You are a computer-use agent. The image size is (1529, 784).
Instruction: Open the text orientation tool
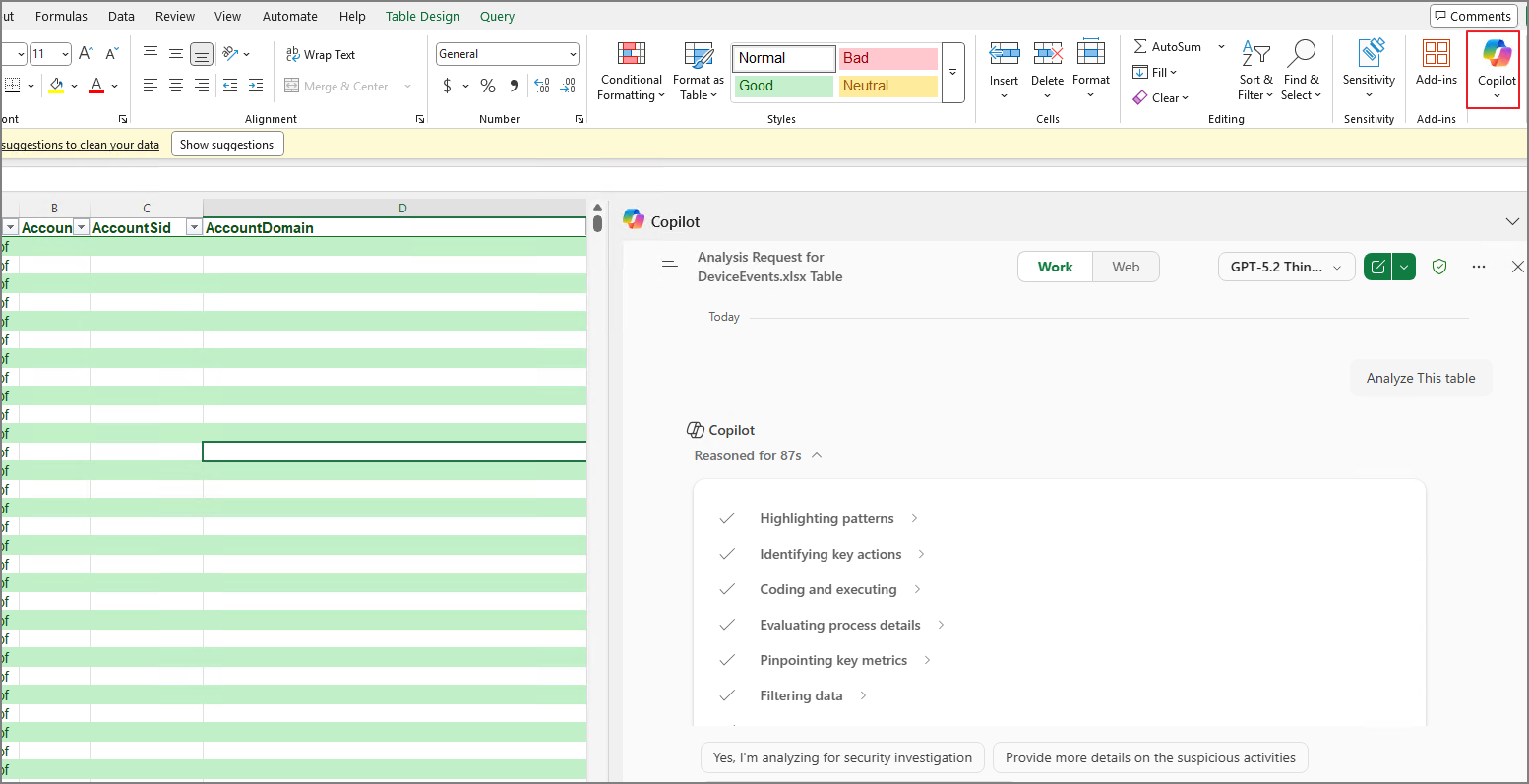(x=236, y=54)
